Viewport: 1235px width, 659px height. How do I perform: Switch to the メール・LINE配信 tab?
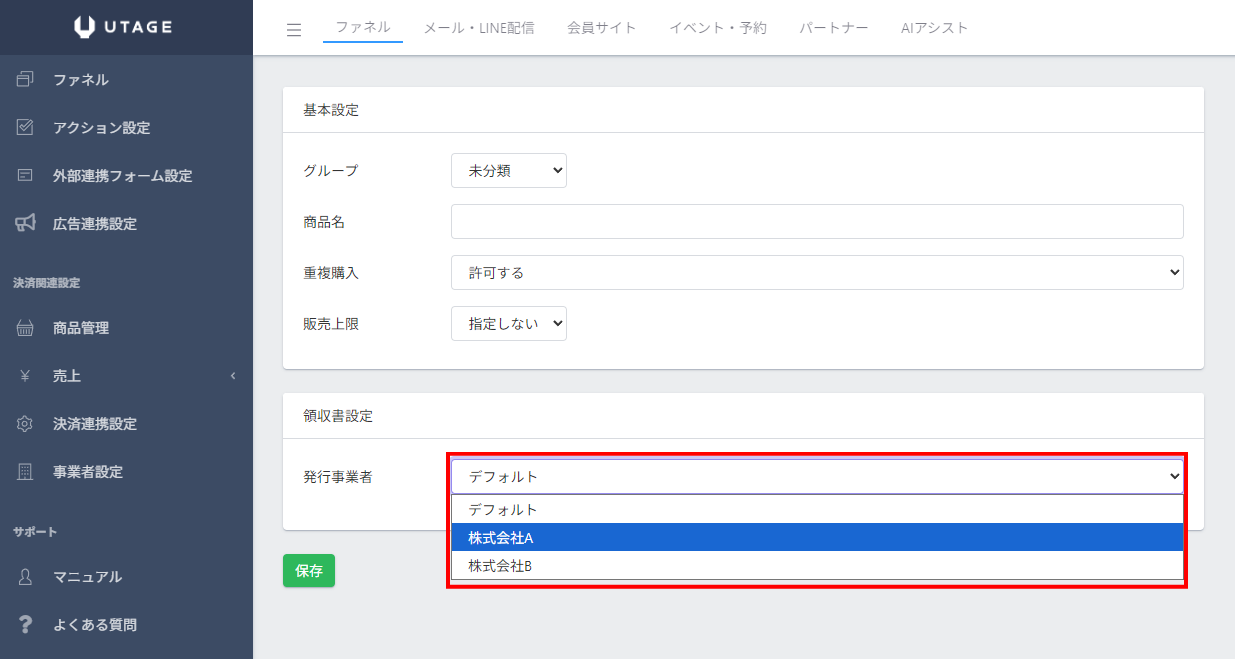478,28
